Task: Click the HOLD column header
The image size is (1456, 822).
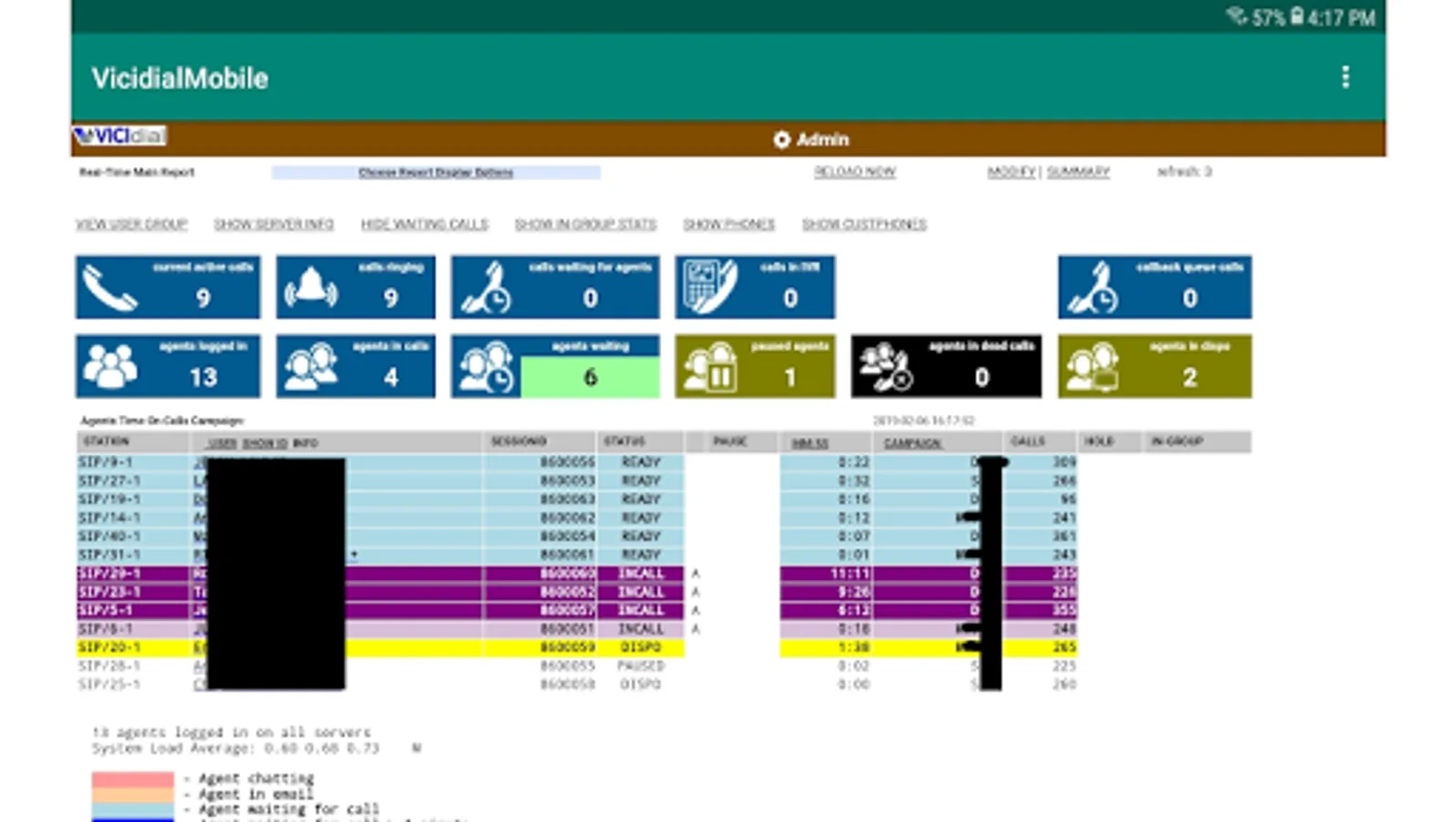Action: point(1099,441)
